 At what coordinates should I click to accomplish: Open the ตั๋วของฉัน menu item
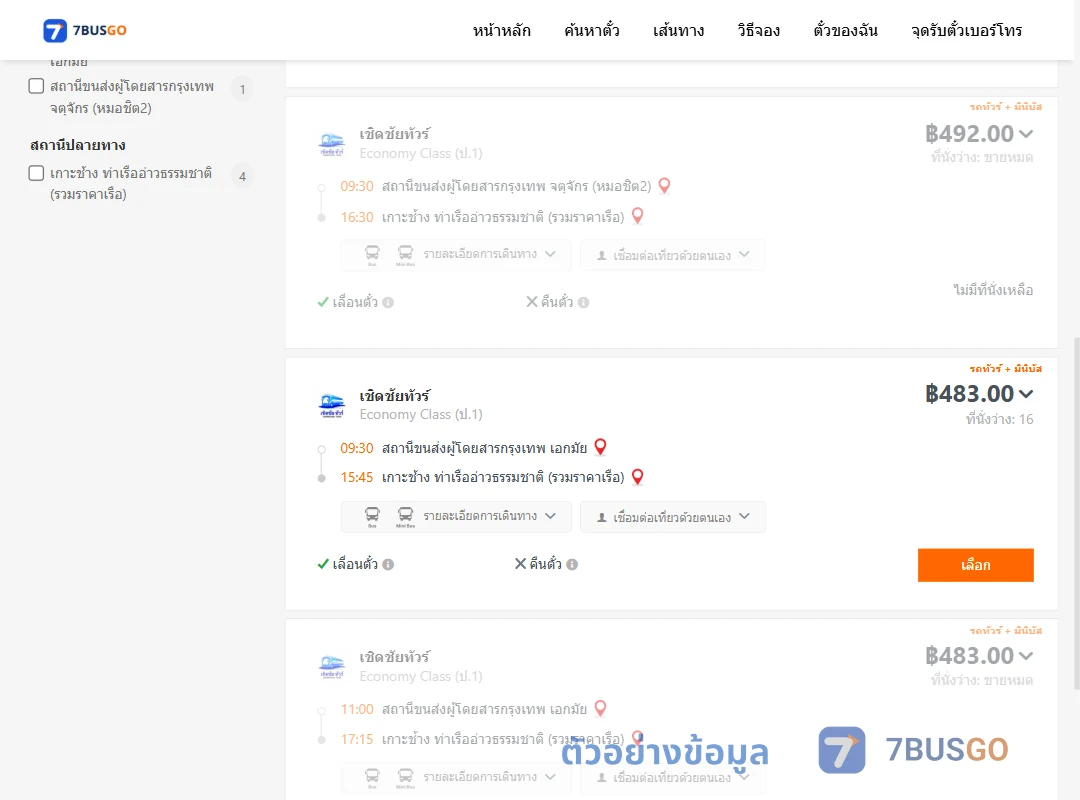[x=845, y=30]
